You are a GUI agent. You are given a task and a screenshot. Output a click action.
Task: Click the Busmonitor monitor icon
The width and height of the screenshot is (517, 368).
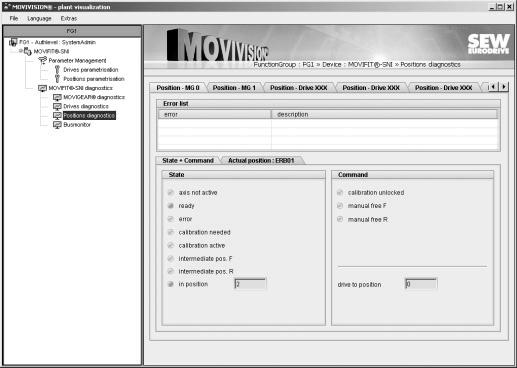[57, 125]
